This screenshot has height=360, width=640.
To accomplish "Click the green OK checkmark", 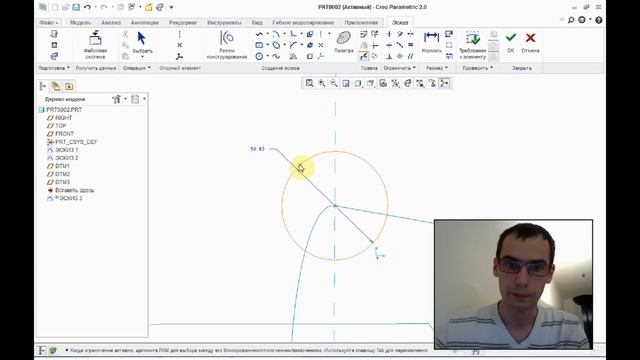I will [511, 38].
